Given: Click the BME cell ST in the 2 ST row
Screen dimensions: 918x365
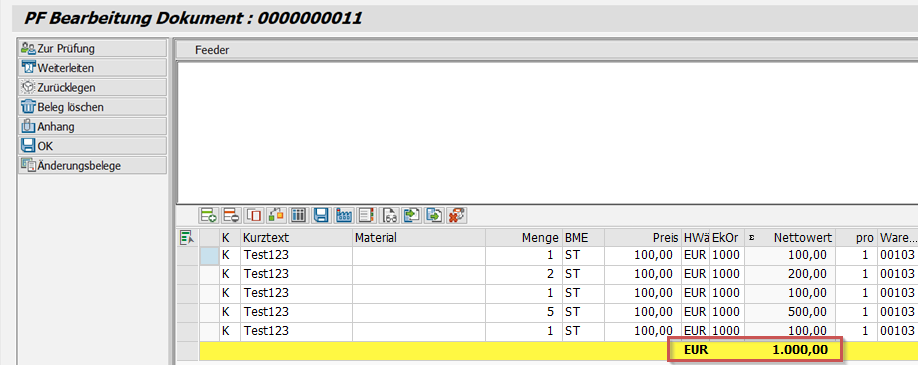Looking at the screenshot, I should (583, 274).
